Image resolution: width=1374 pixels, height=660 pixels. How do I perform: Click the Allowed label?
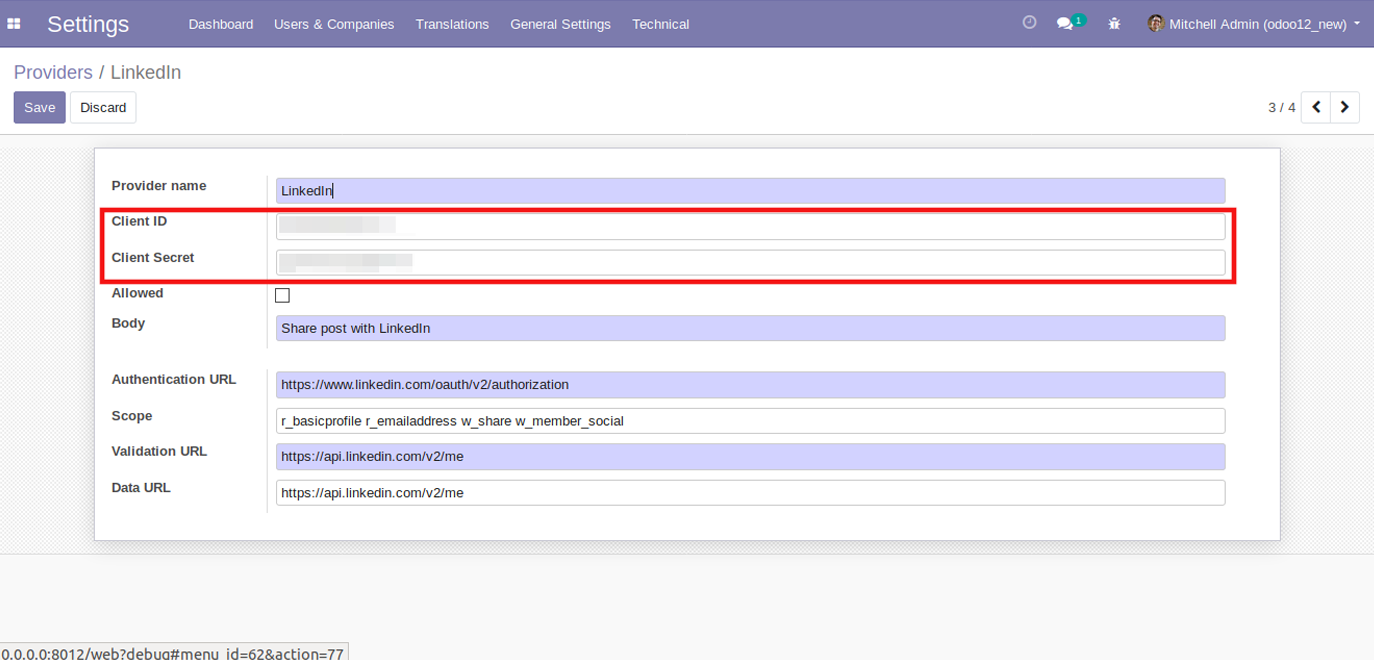pos(137,293)
